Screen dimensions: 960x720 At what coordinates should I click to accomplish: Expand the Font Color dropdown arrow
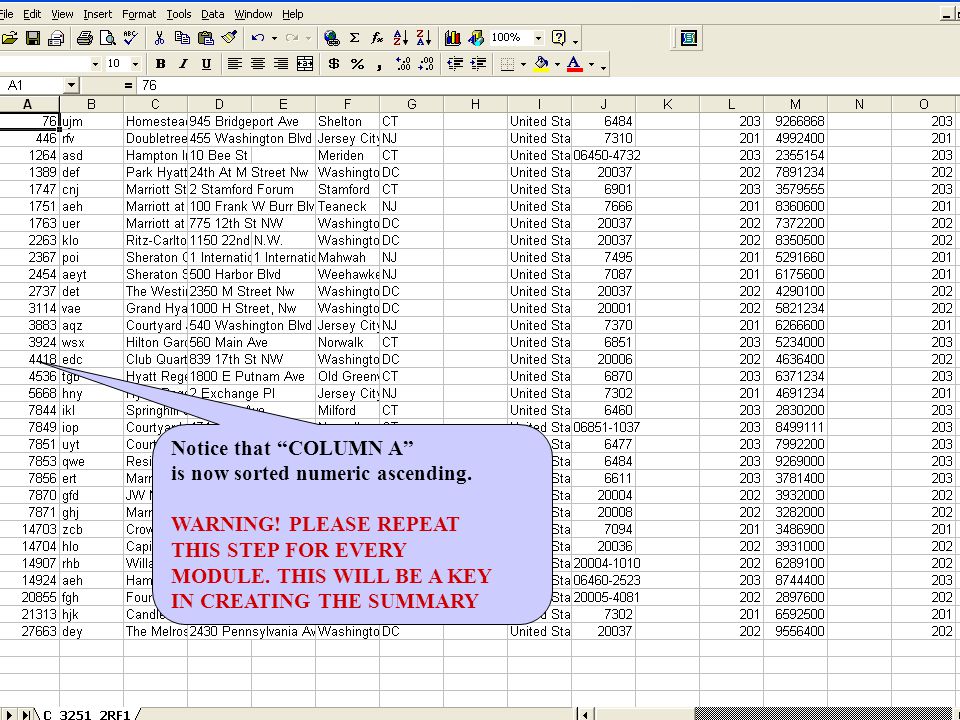coord(591,64)
